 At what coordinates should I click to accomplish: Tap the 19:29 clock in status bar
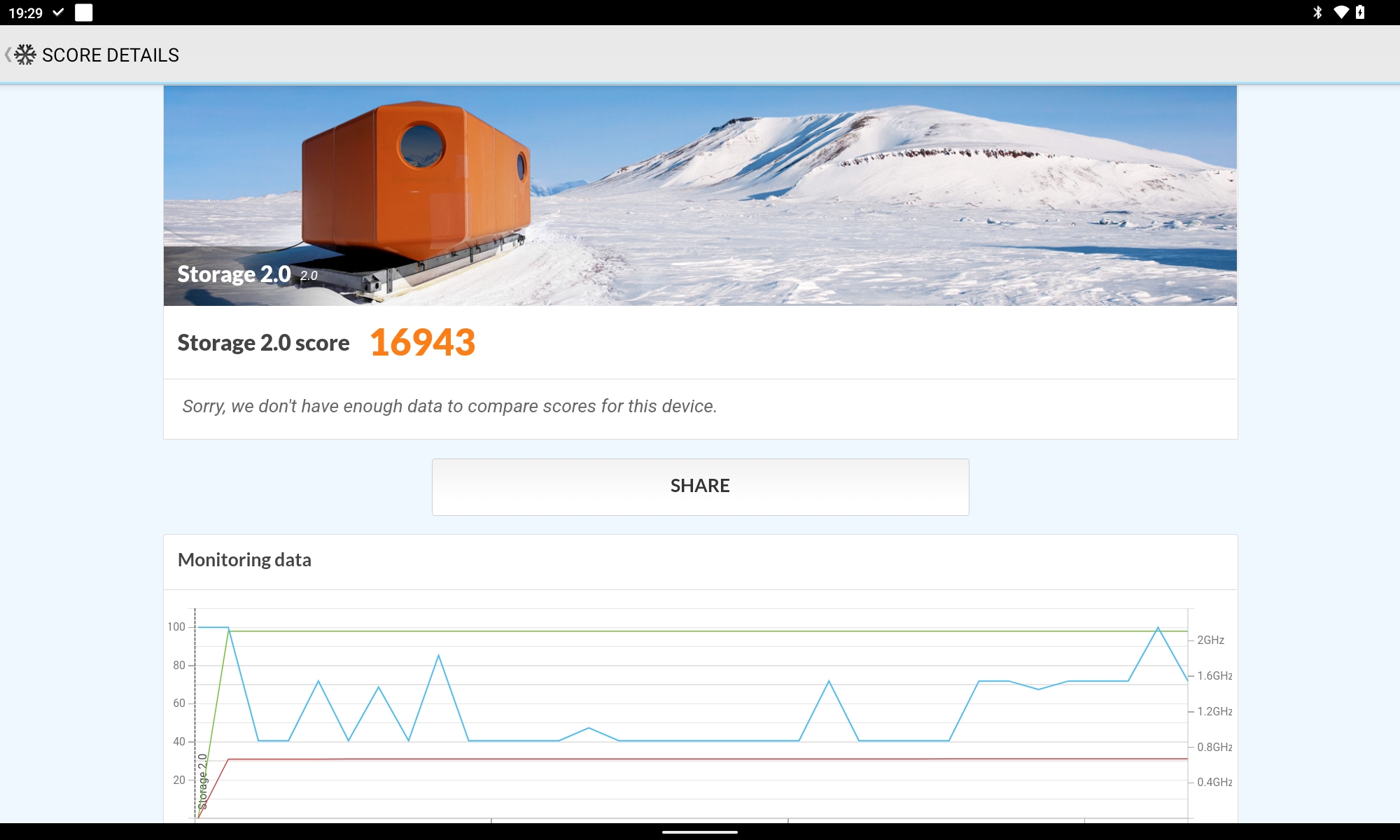click(25, 13)
